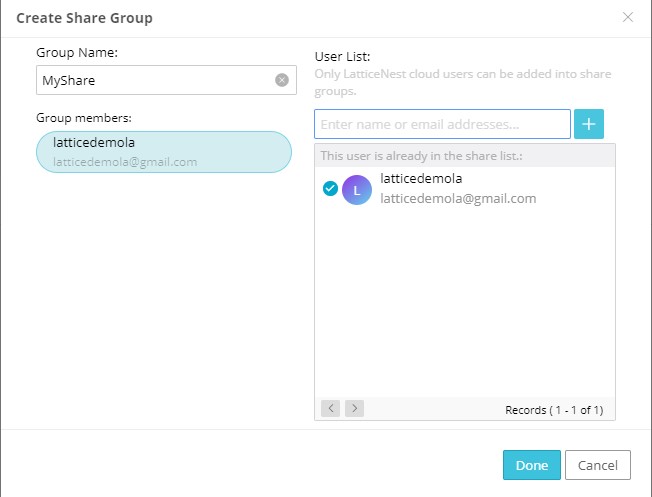Click the 'already in the share list' header

pyautogui.click(x=421, y=156)
